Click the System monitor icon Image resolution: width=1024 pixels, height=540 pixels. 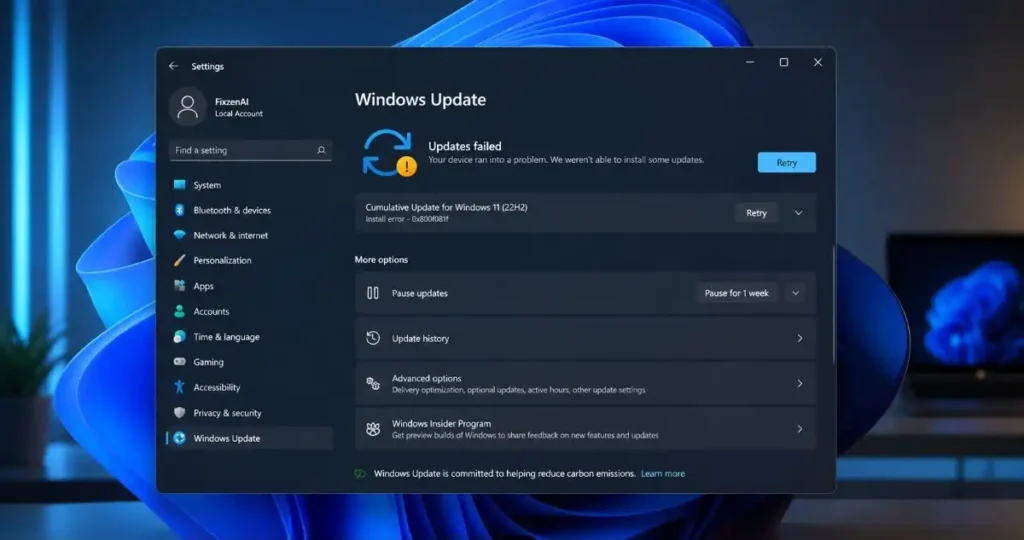pos(179,185)
